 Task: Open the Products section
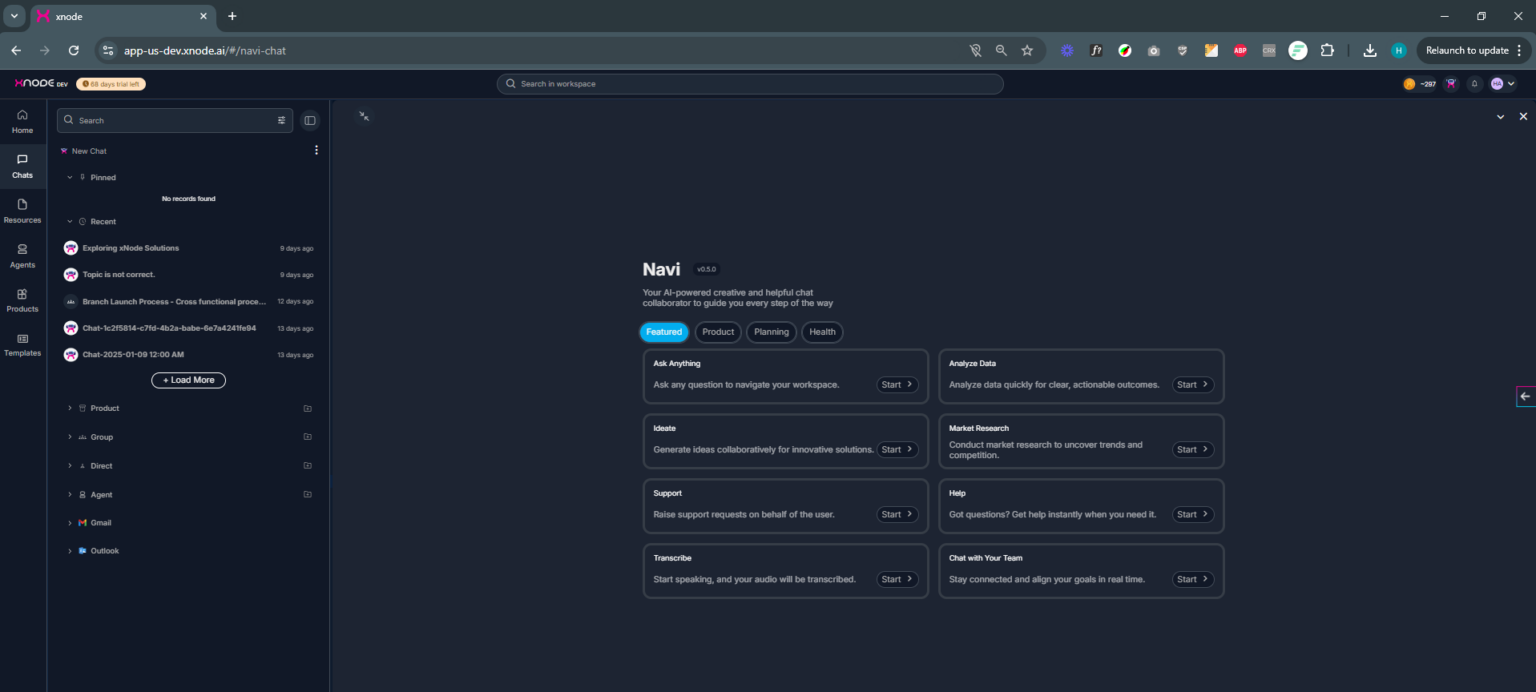(22, 299)
